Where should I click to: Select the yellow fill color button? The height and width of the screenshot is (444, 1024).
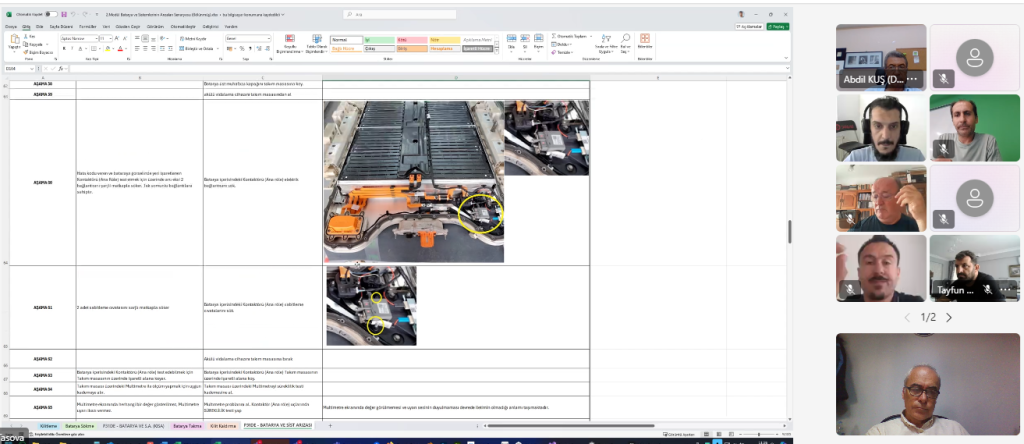[105, 47]
